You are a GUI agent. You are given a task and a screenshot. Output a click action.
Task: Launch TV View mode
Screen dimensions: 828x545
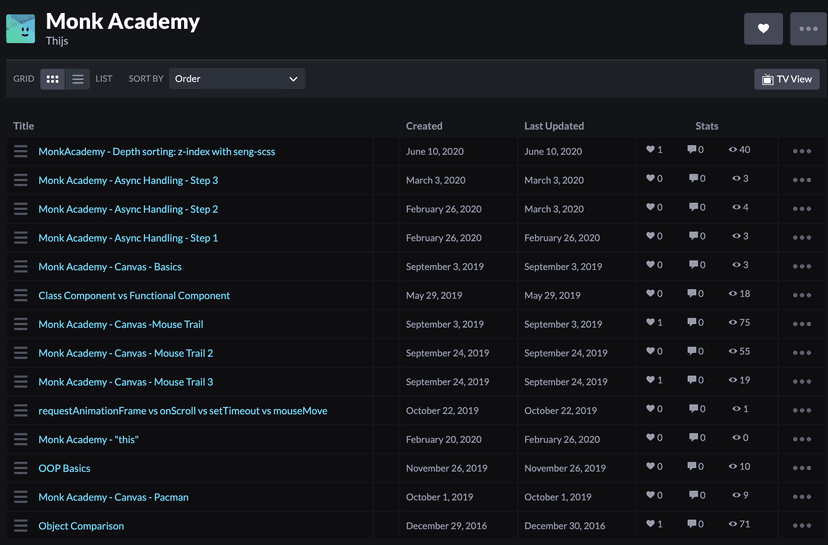pos(786,79)
